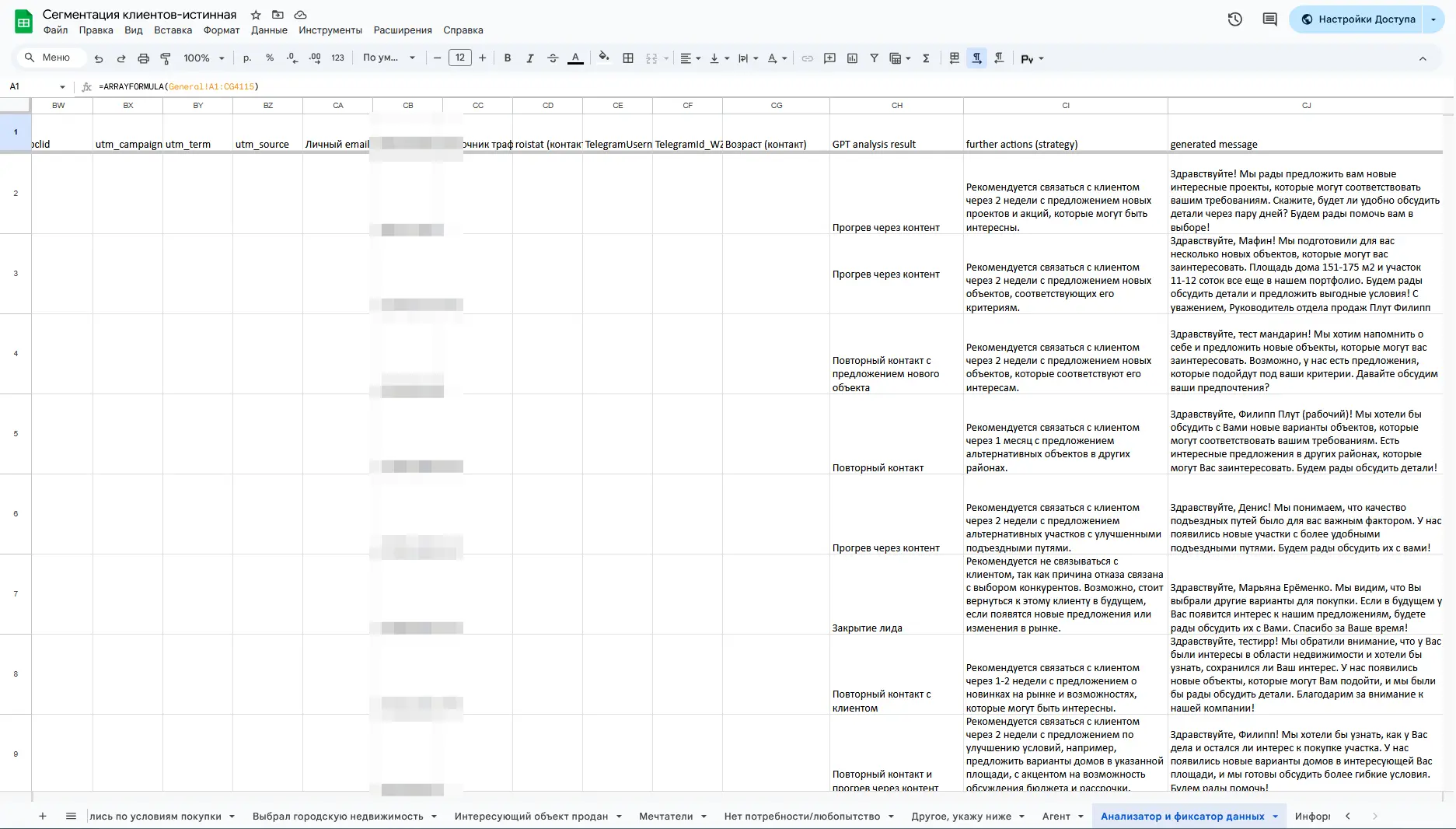Toggle bold formatting
The height and width of the screenshot is (829, 1456).
[x=508, y=58]
